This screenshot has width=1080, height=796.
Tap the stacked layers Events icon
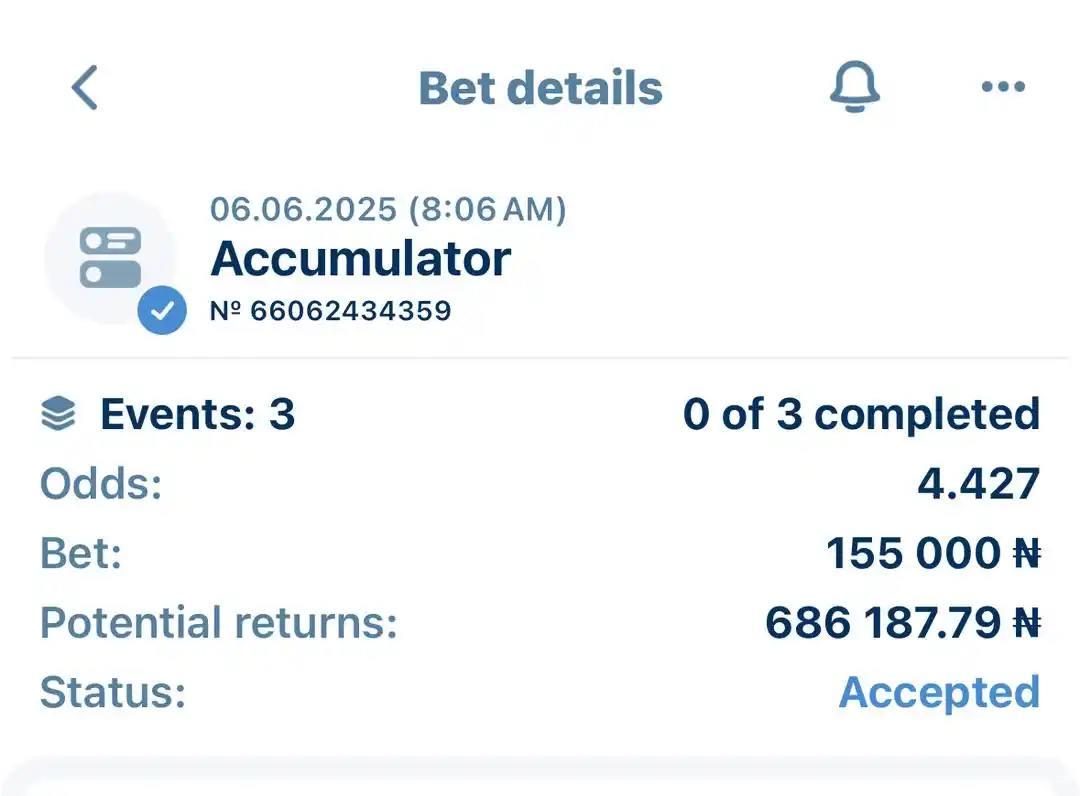(58, 414)
